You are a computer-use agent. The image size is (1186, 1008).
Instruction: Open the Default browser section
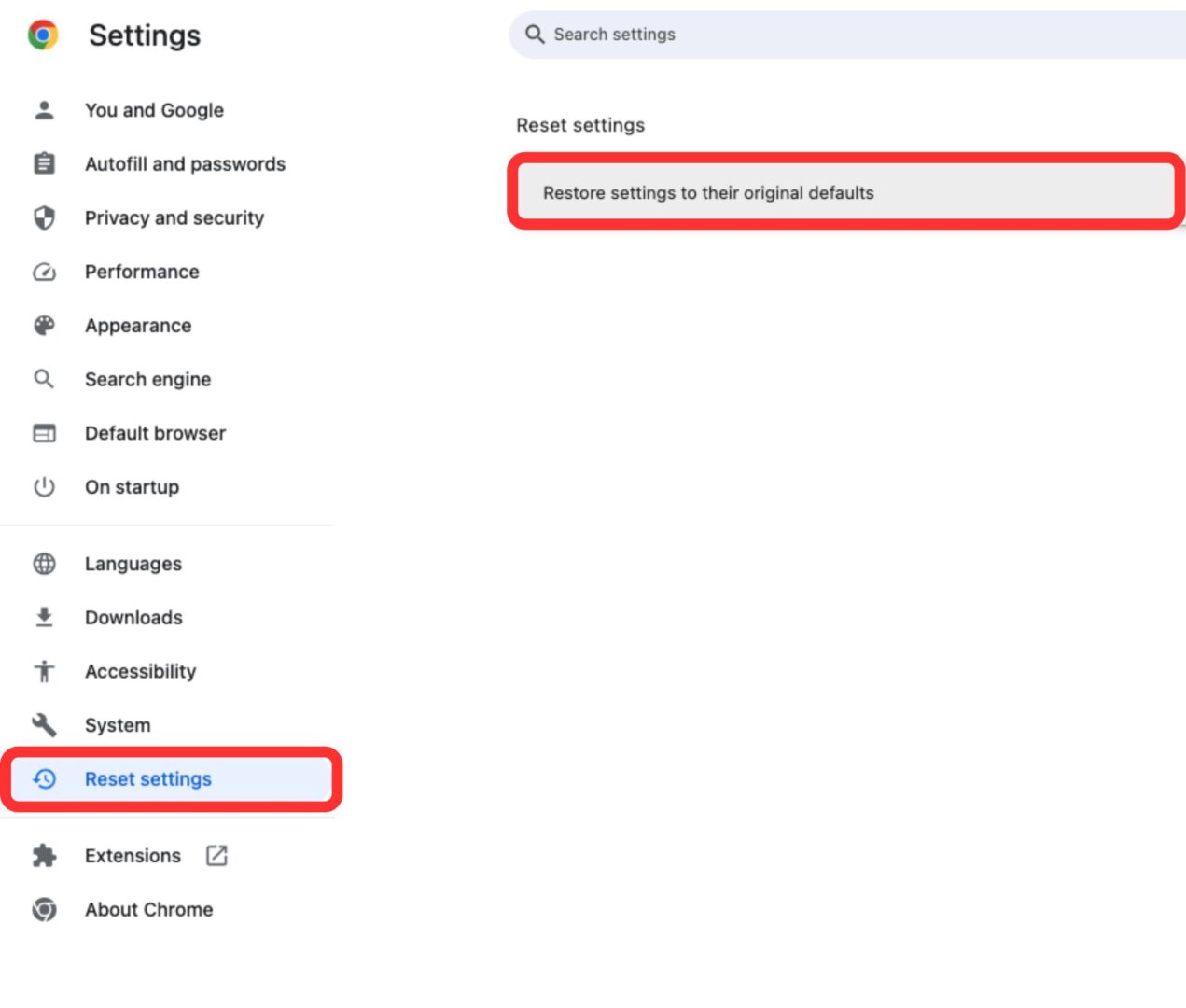pos(155,432)
